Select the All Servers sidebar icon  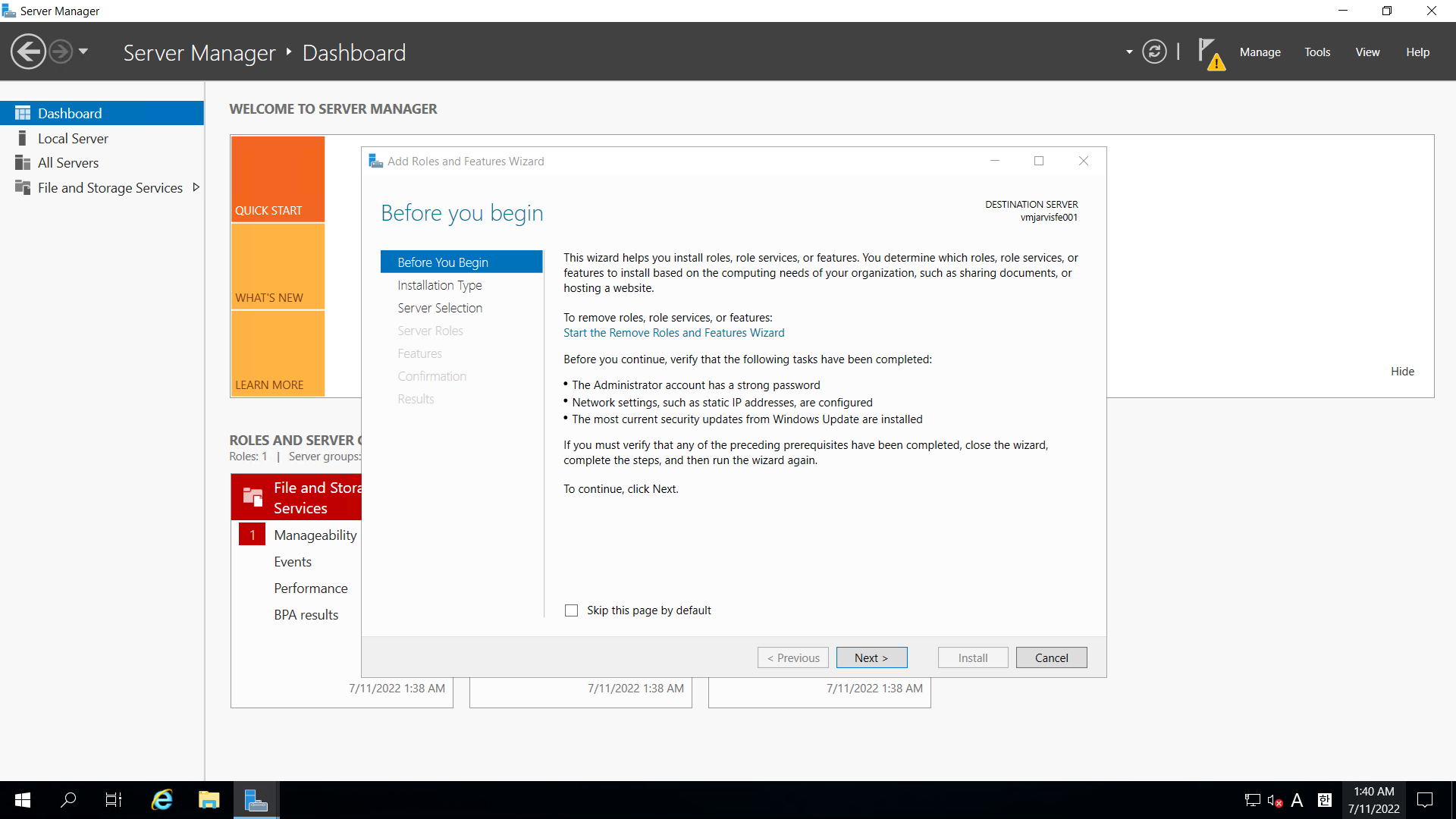click(x=23, y=163)
